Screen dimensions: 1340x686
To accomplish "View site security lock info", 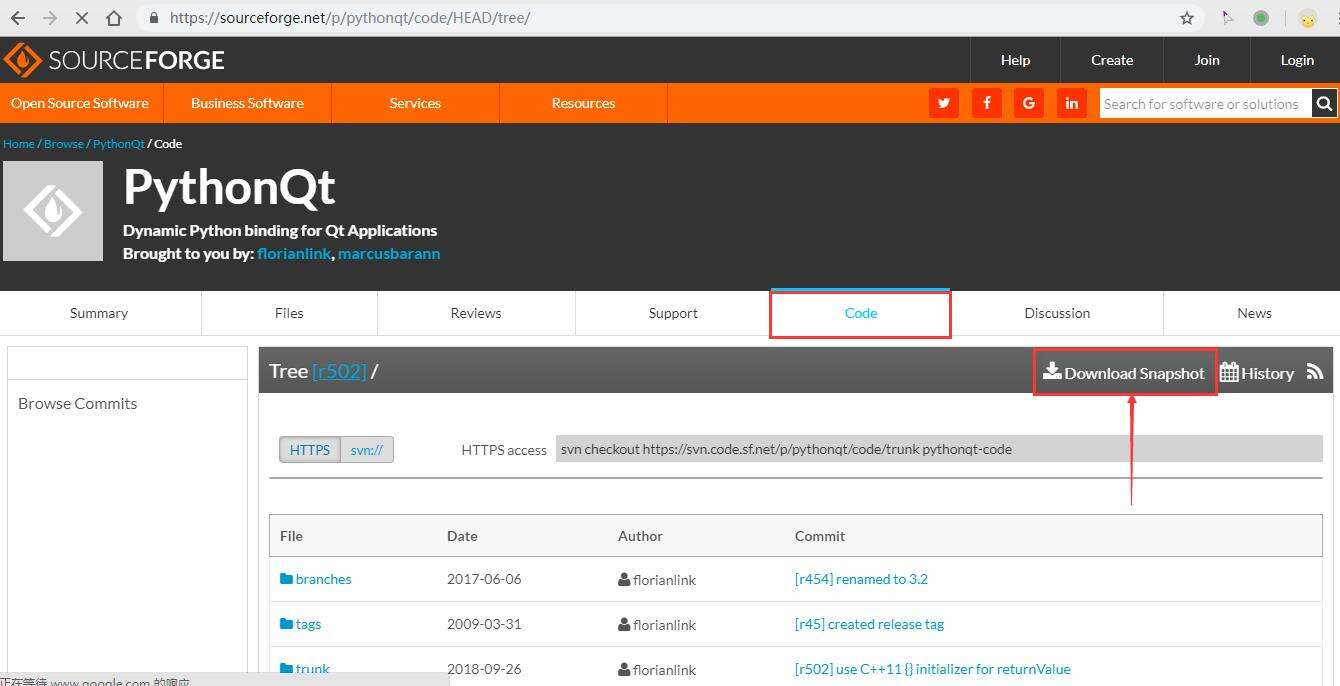I will (x=154, y=18).
